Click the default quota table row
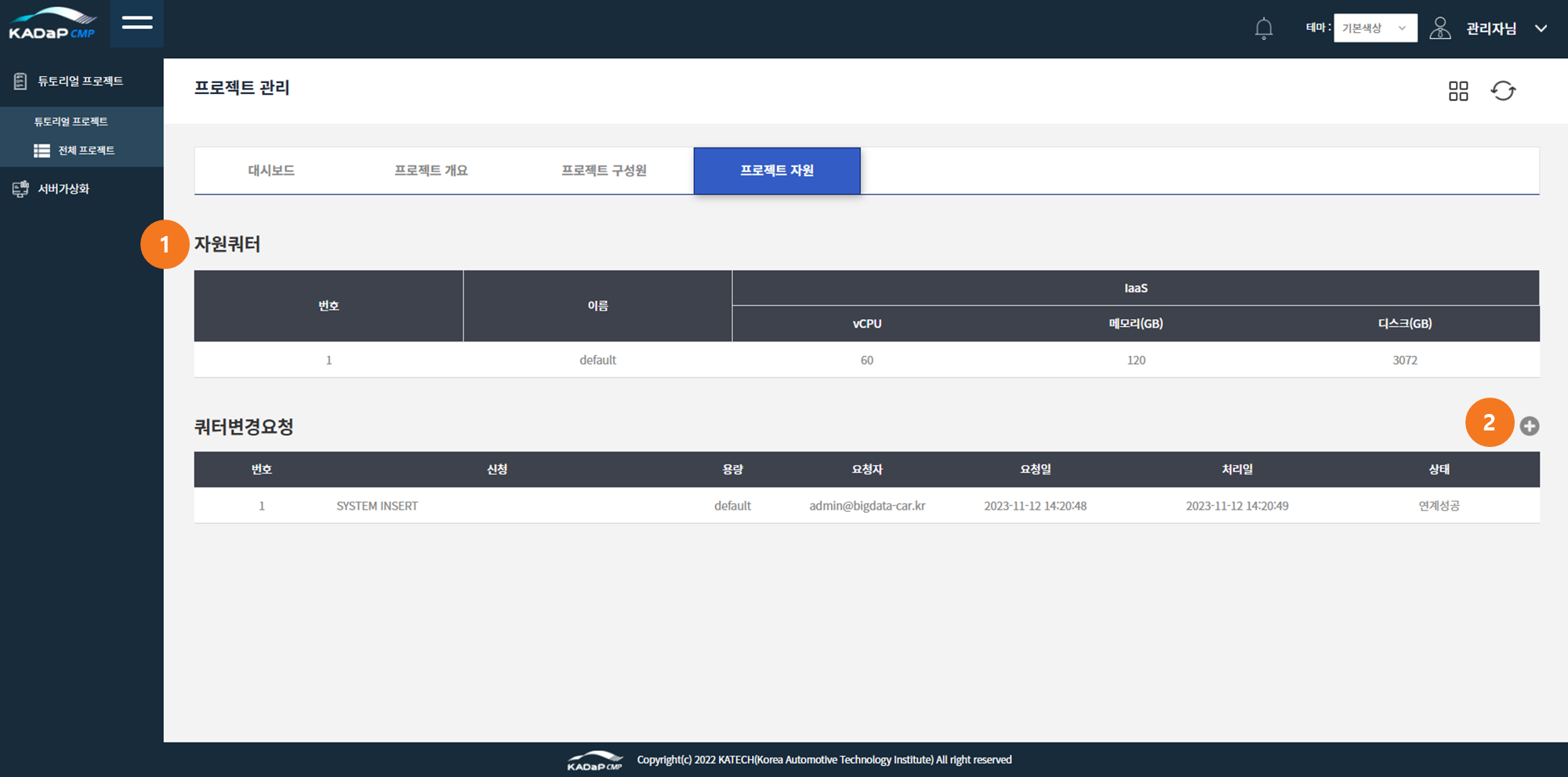This screenshot has height=777, width=1568. (x=866, y=360)
